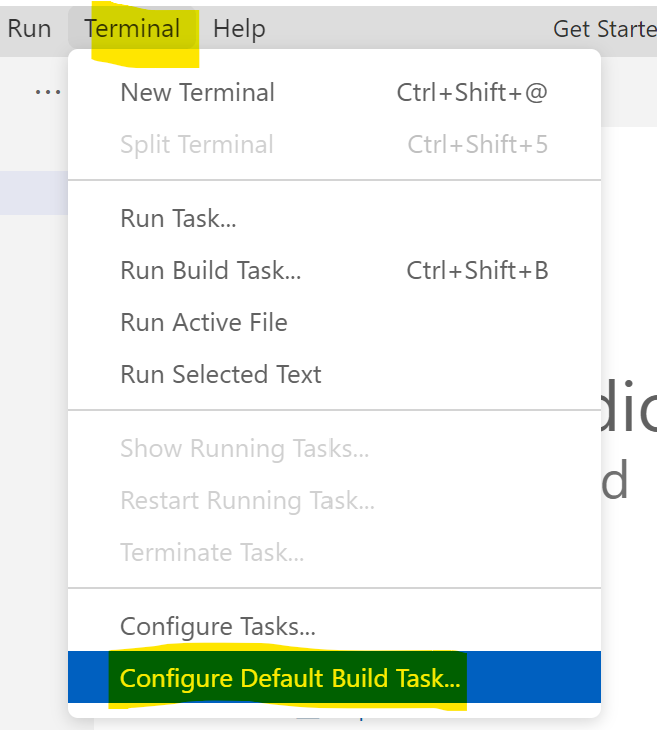Click Show Running Tasks... entry
The image size is (658, 730).
point(244,448)
